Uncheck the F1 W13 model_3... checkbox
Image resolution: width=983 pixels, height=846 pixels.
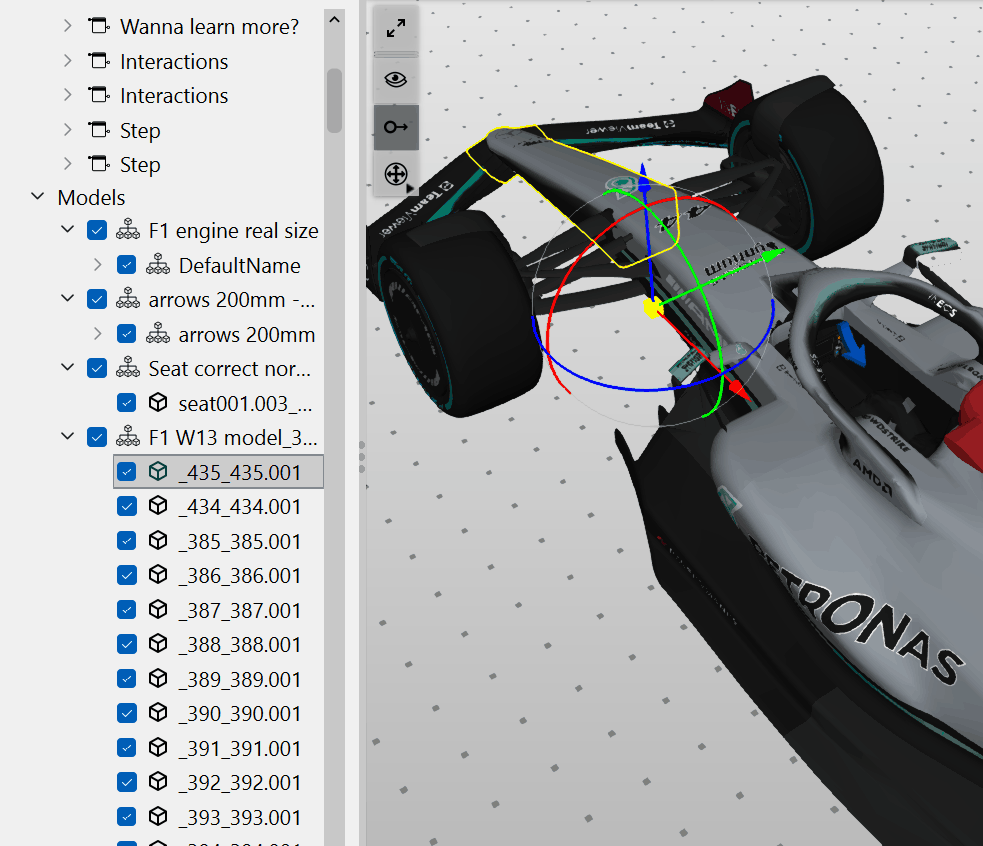click(97, 437)
